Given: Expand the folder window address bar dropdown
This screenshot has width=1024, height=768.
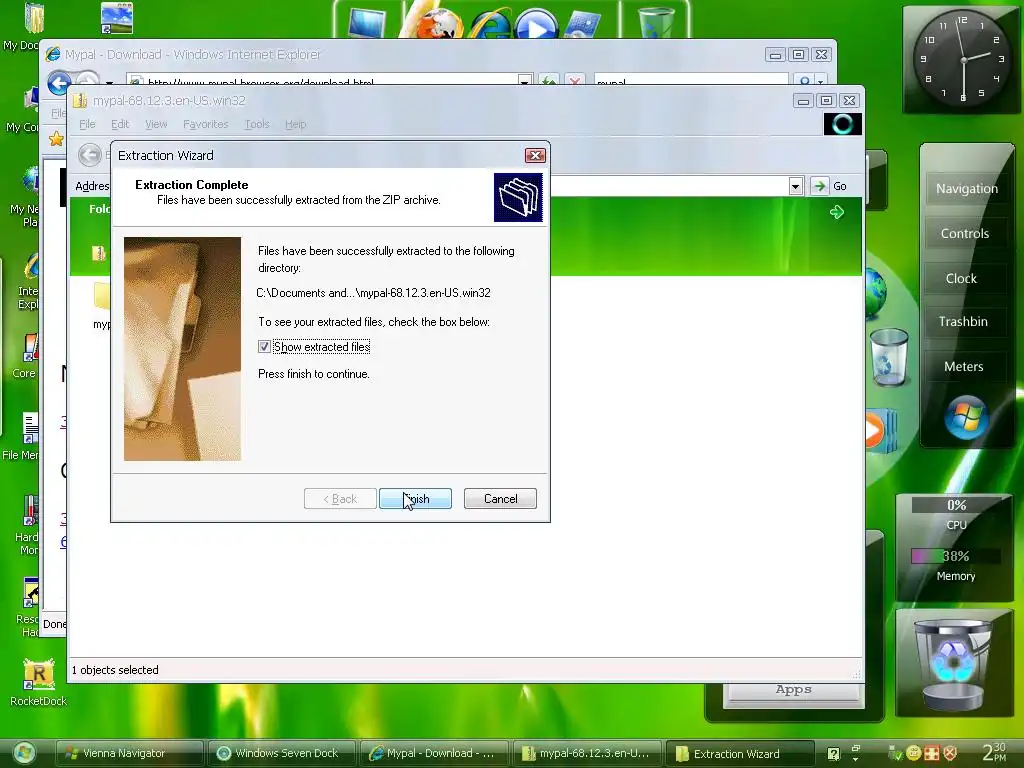Looking at the screenshot, I should pos(795,186).
